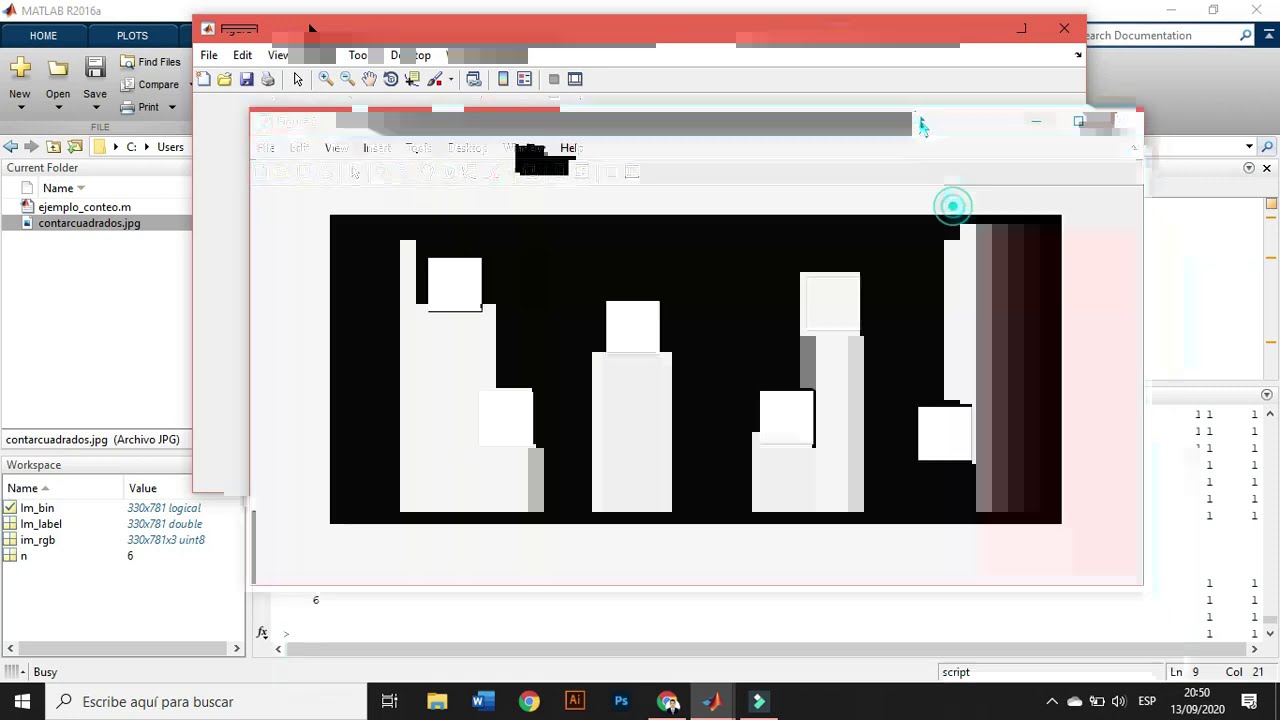The height and width of the screenshot is (720, 1280).
Task: Select the Pan hand tool
Action: coord(369,79)
